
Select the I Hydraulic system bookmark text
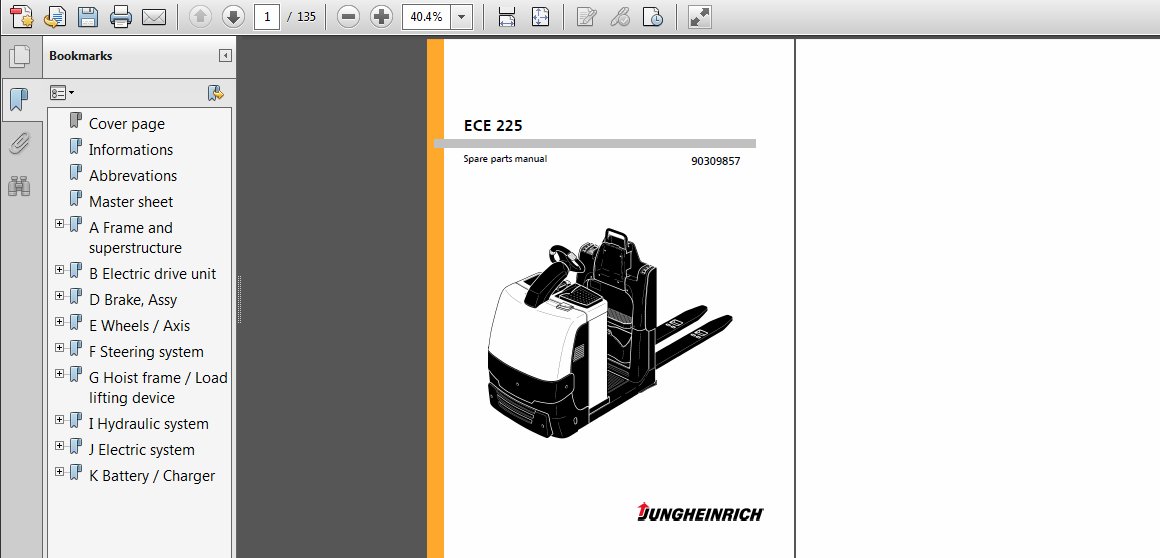(149, 424)
